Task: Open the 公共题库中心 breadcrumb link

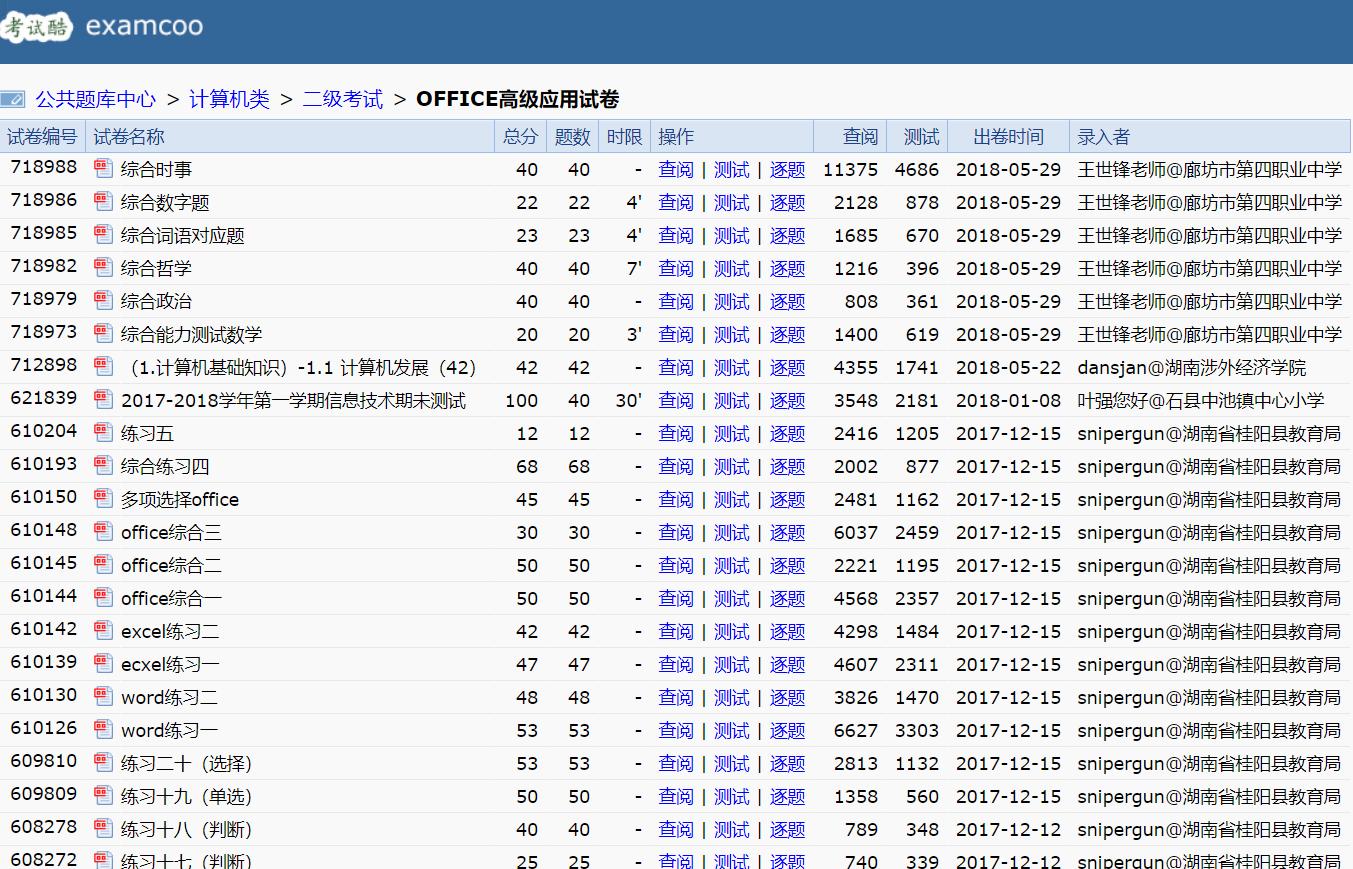Action: (95, 99)
